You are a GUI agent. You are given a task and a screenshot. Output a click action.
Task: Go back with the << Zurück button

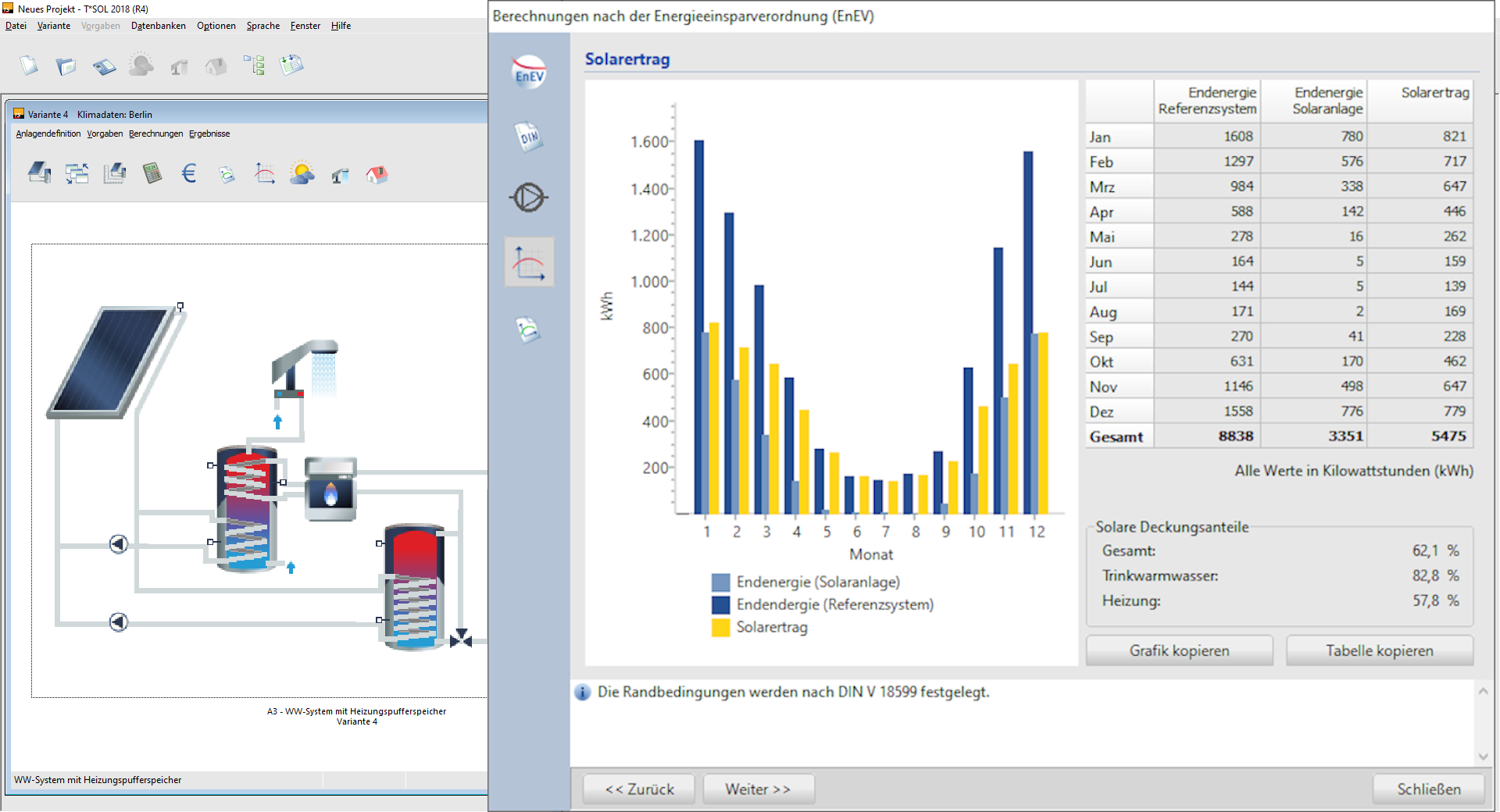[x=639, y=789]
